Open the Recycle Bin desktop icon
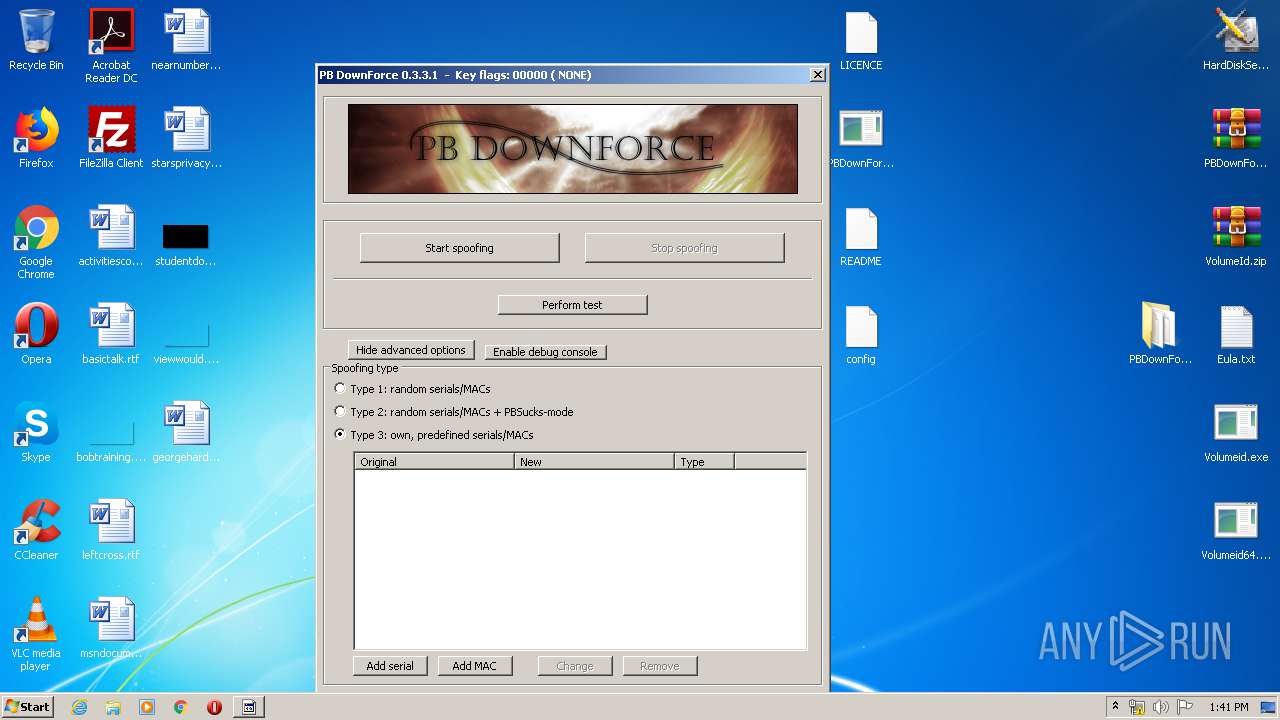 tap(36, 40)
